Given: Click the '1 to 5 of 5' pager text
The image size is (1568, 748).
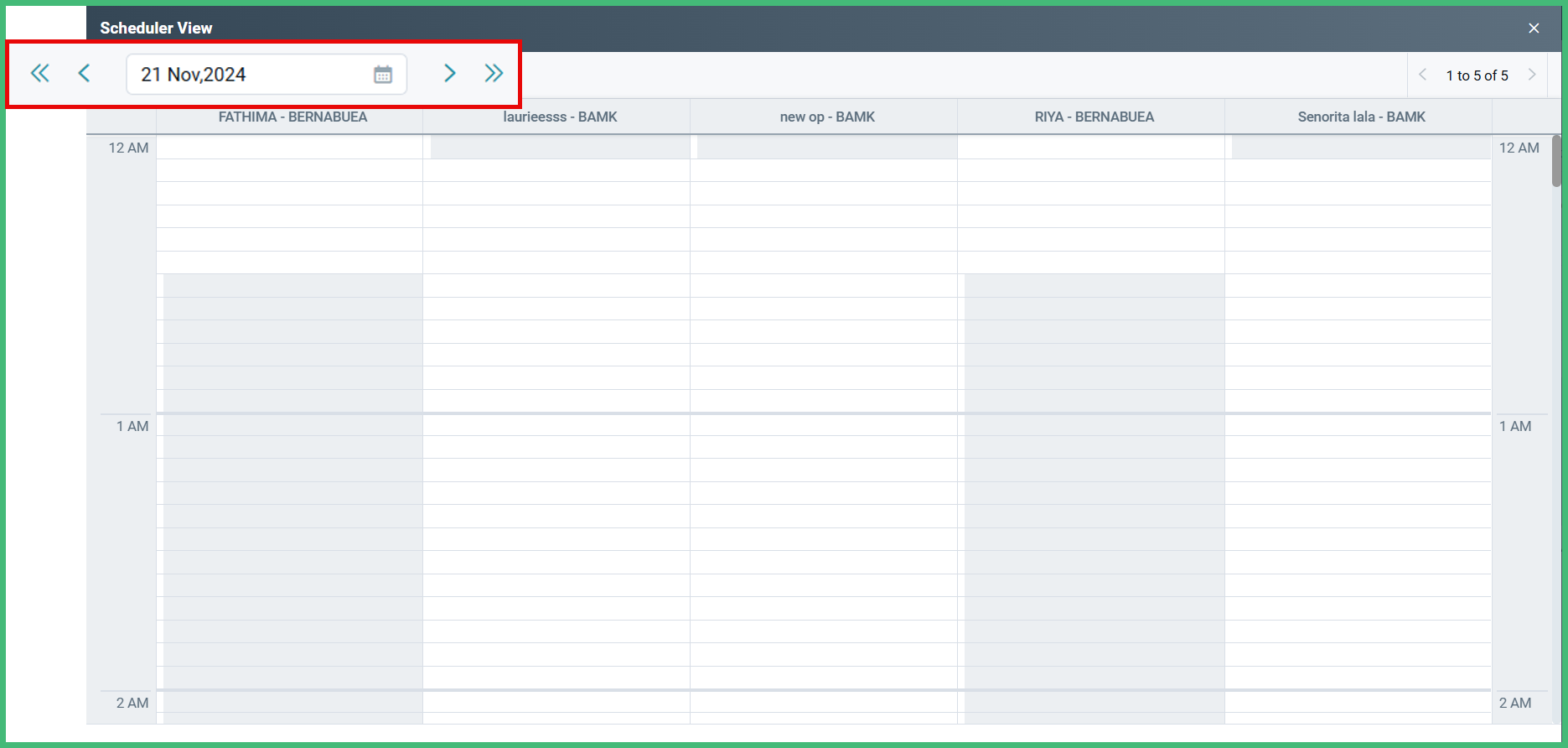Looking at the screenshot, I should [1477, 75].
